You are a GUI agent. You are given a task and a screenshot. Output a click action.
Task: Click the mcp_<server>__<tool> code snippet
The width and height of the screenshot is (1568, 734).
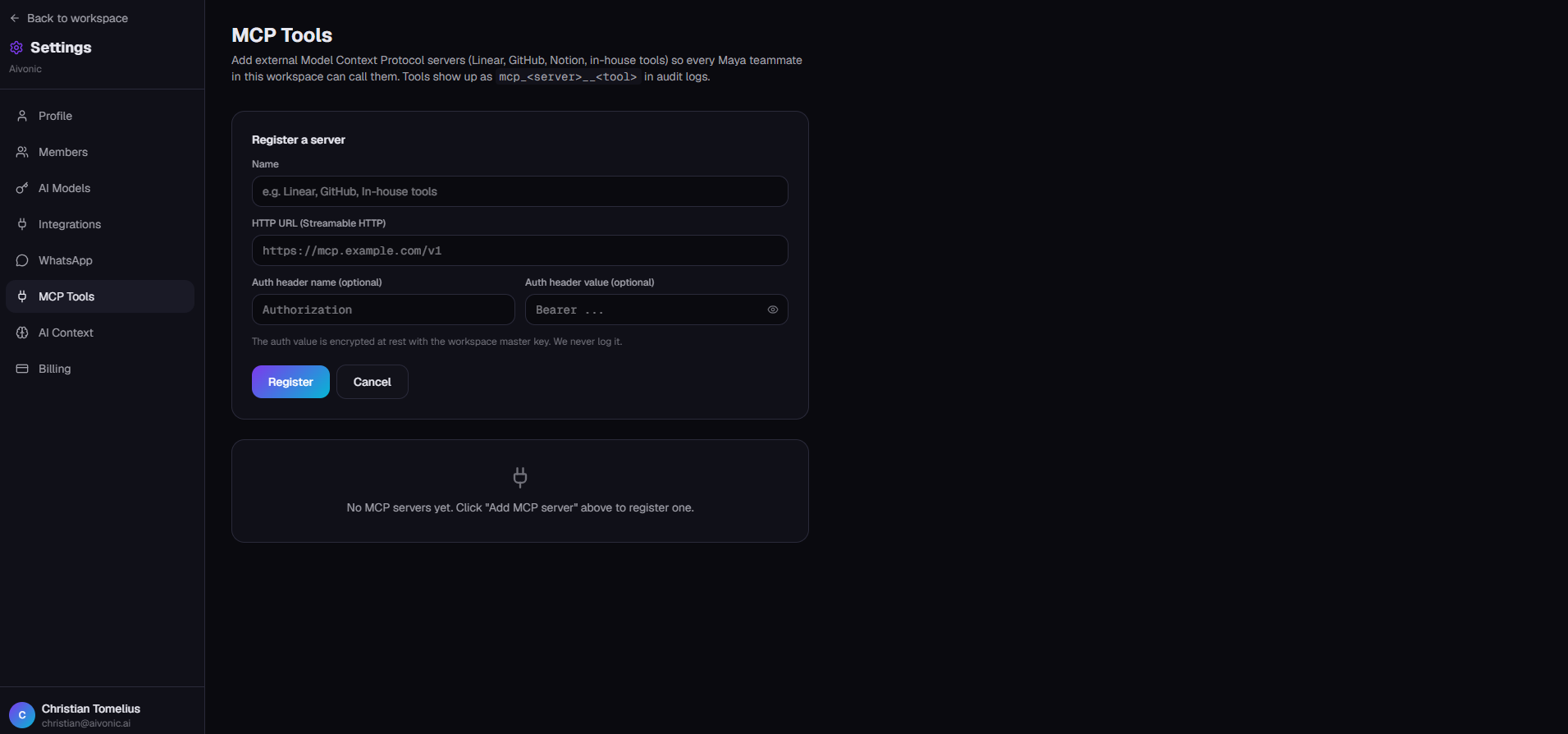(568, 77)
